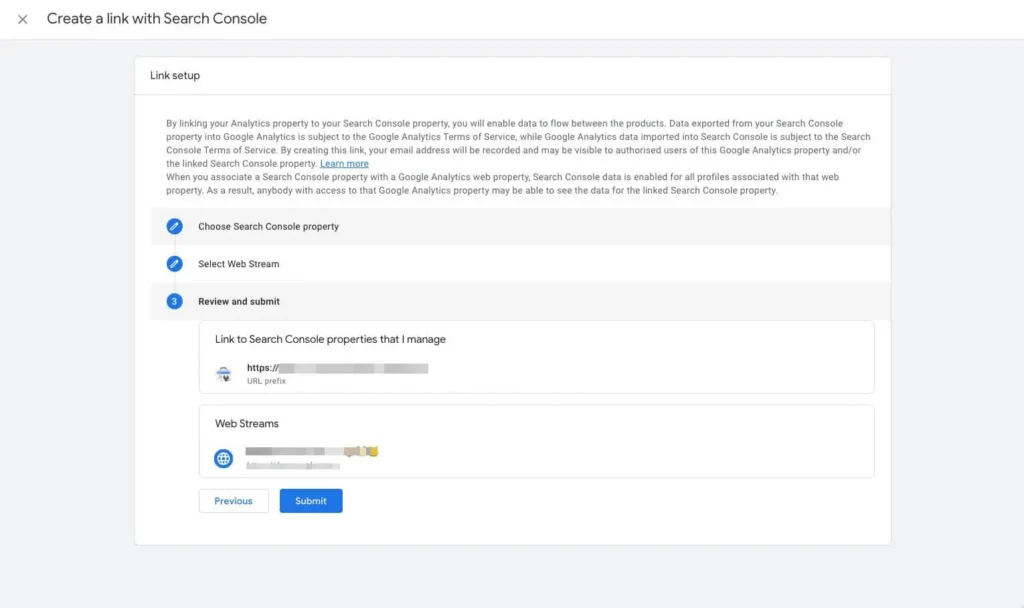This screenshot has height=608, width=1024.
Task: Click the pencil icon beside Select Web Stream
Action: coord(175,264)
